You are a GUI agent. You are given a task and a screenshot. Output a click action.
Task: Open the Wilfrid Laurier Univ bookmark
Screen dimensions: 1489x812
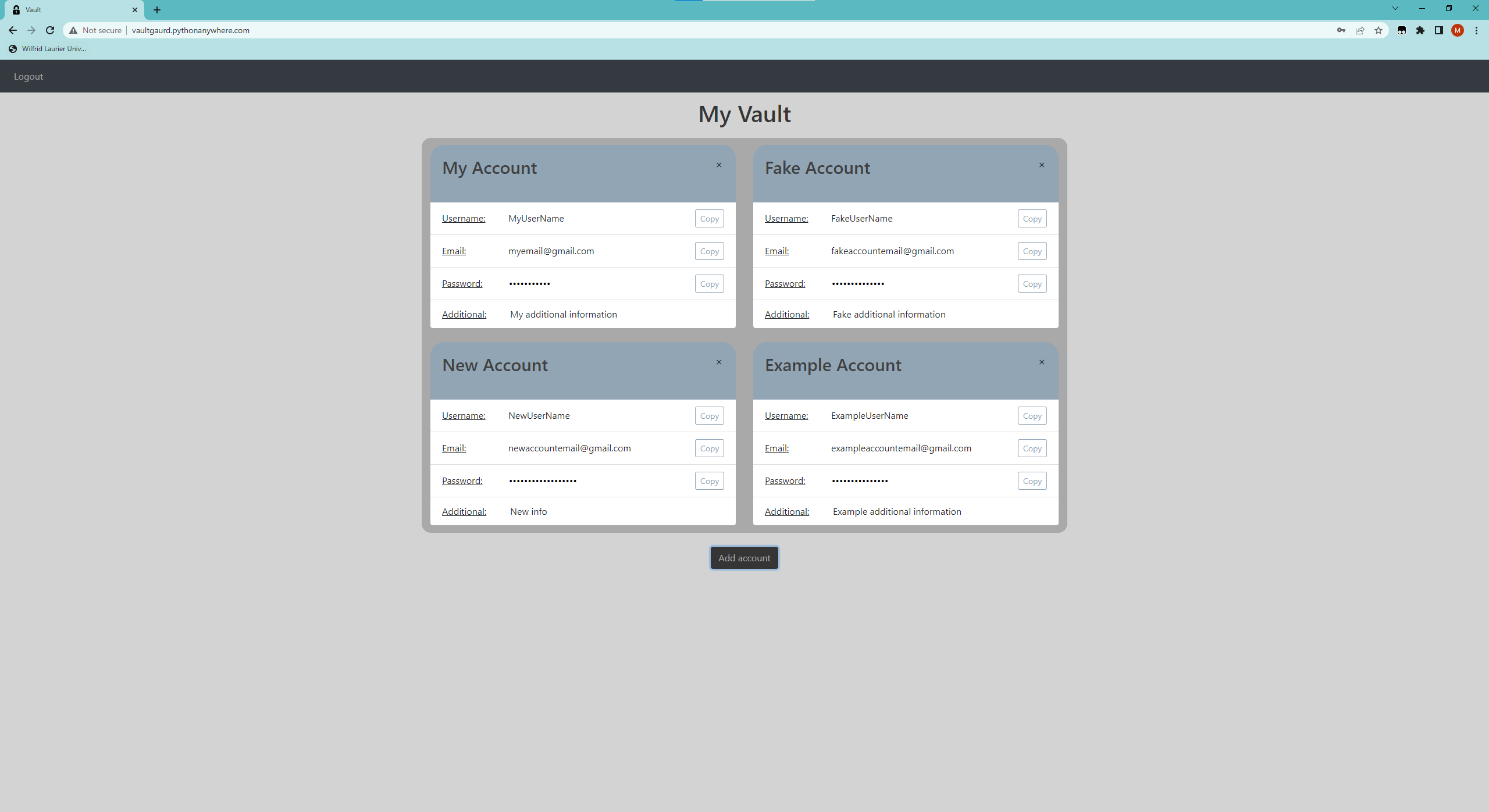pyautogui.click(x=47, y=49)
